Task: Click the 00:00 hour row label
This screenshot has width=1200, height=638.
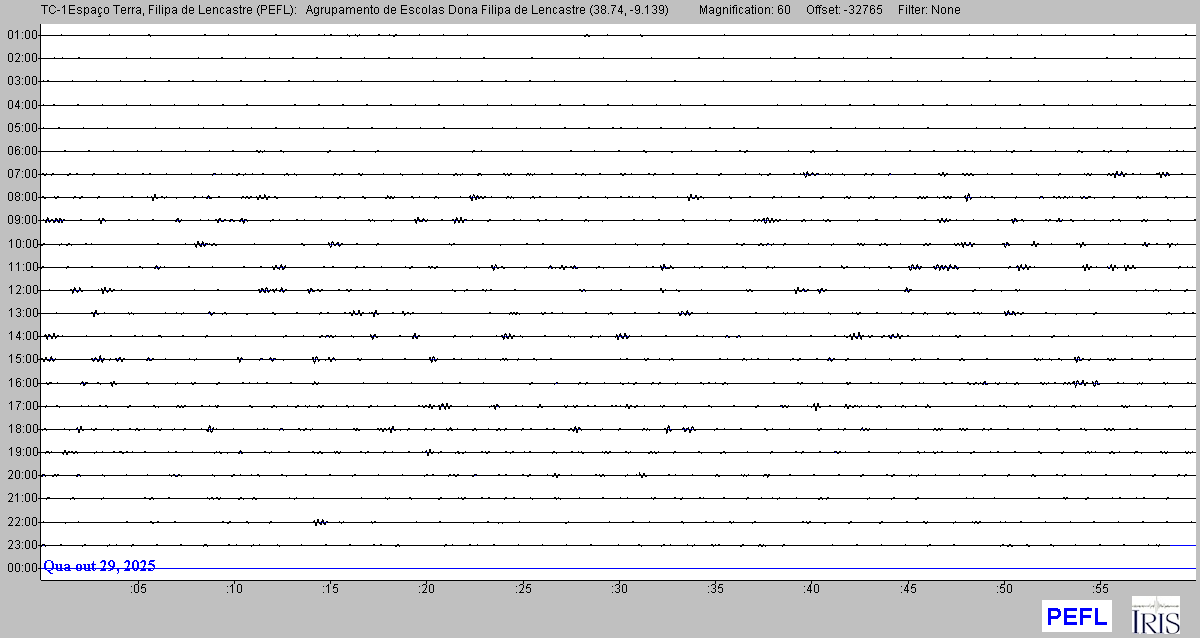Action: pyautogui.click(x=22, y=568)
